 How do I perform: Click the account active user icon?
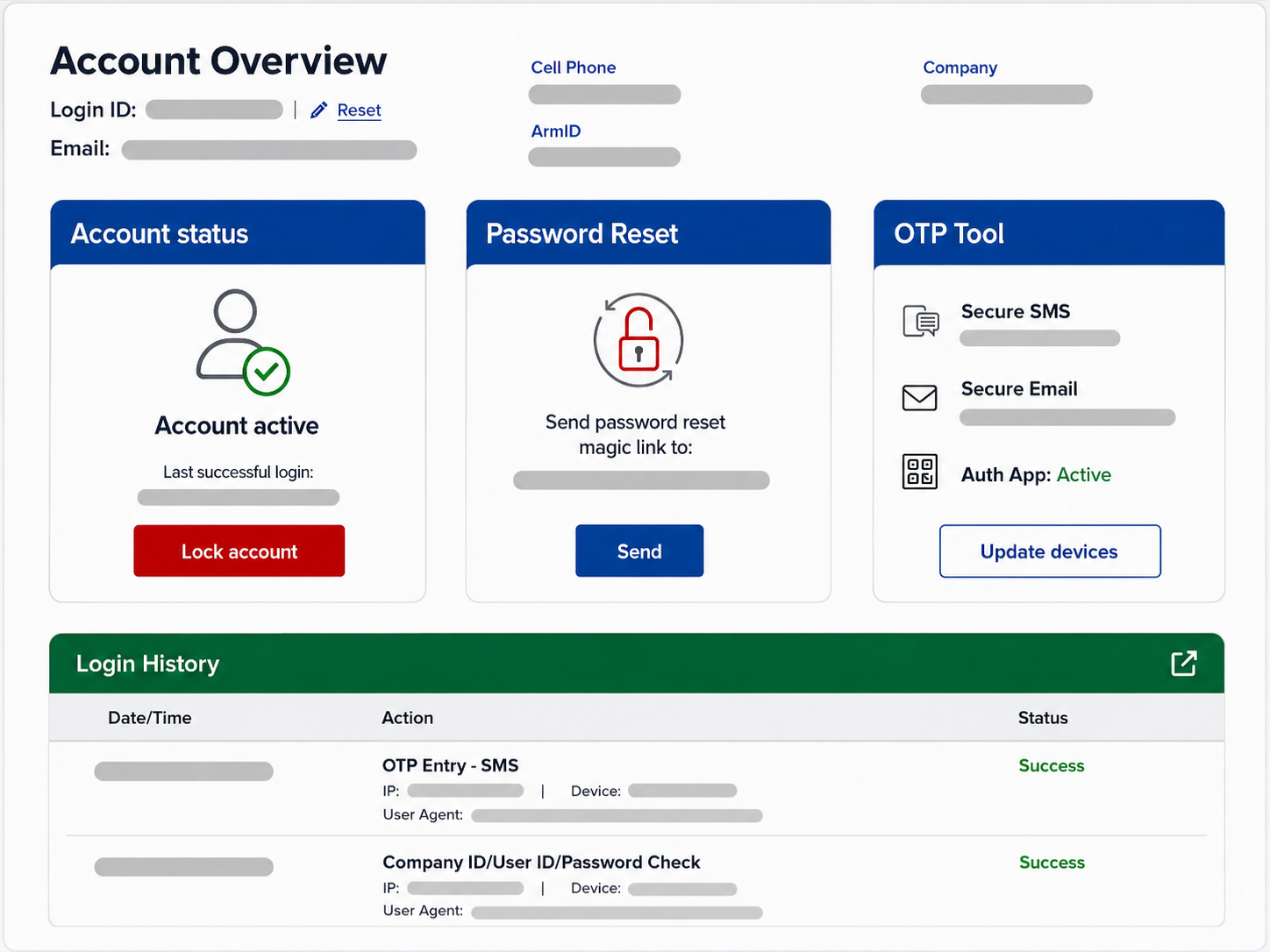coord(243,343)
